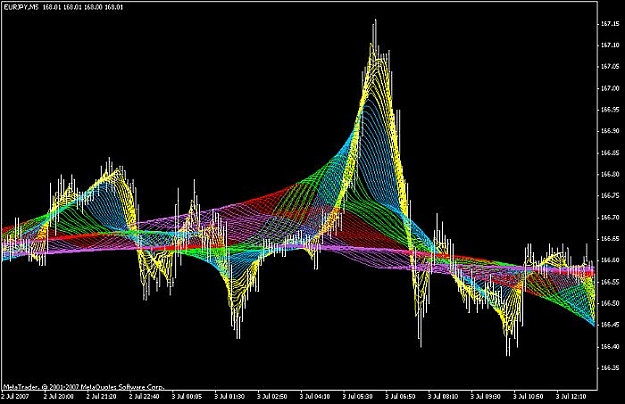
Task: Click the 3 Jul 09:30 time label
Action: [485, 397]
